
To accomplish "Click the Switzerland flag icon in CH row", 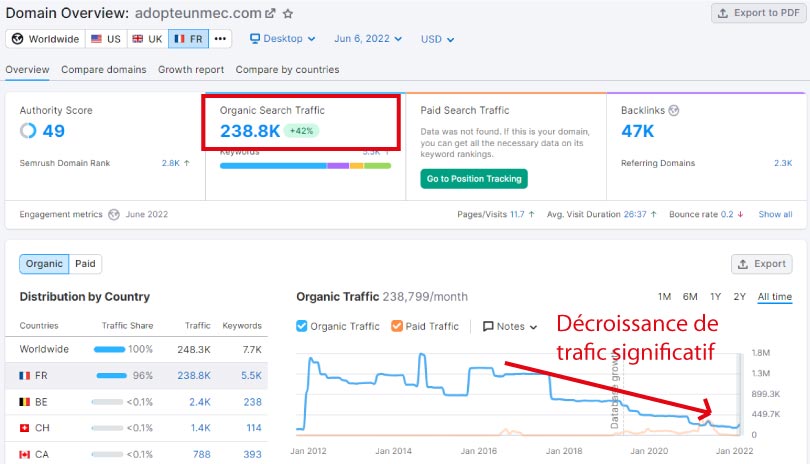I will [24, 428].
